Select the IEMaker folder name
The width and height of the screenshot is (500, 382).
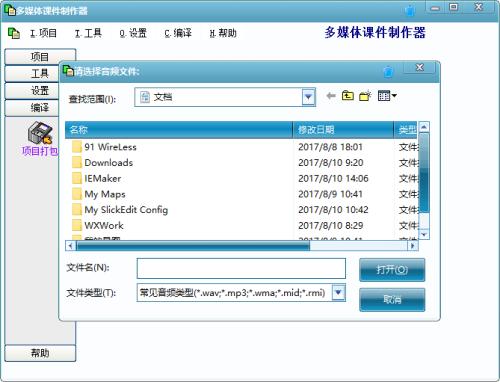click(x=103, y=178)
